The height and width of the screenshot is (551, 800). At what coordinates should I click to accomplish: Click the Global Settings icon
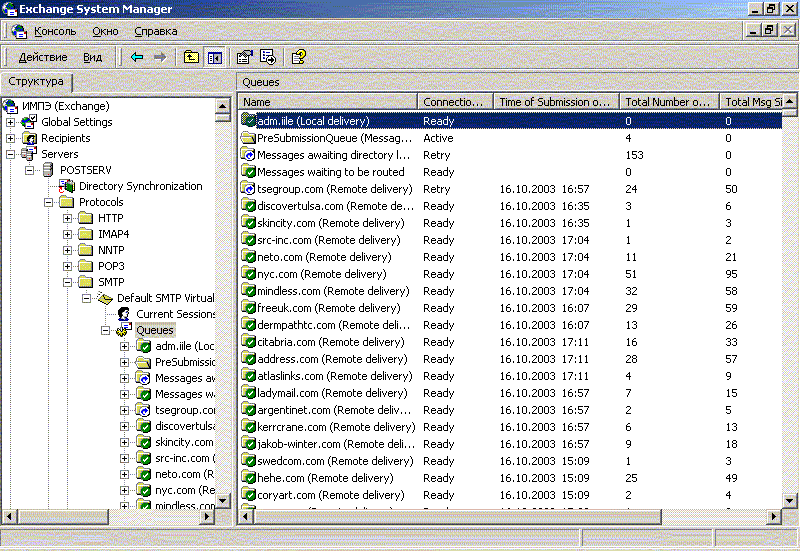pyautogui.click(x=29, y=122)
